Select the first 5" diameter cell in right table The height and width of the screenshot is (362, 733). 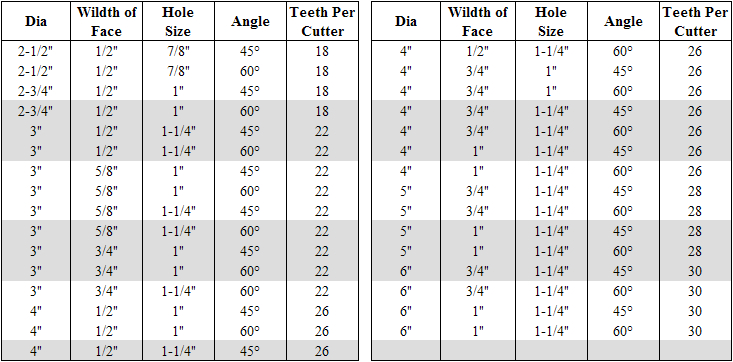point(406,191)
